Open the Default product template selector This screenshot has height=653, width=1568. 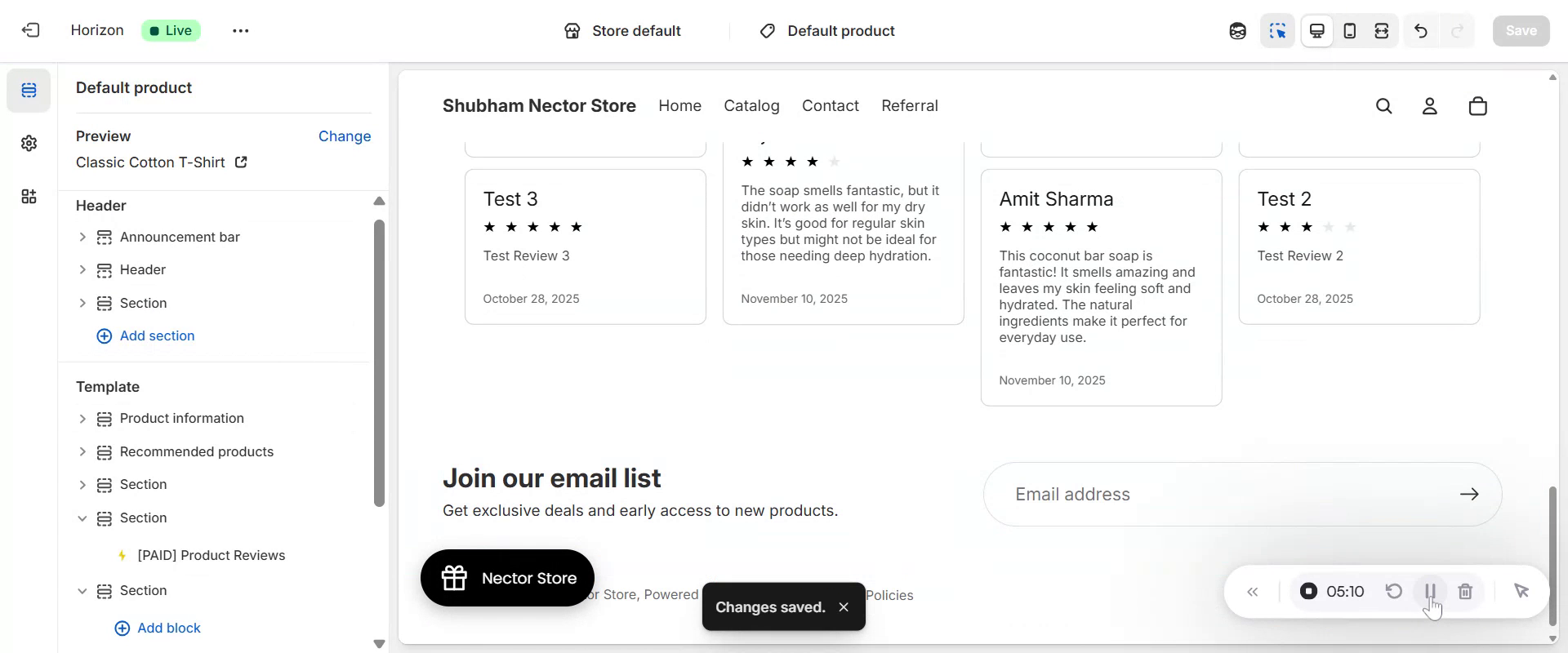click(x=828, y=31)
